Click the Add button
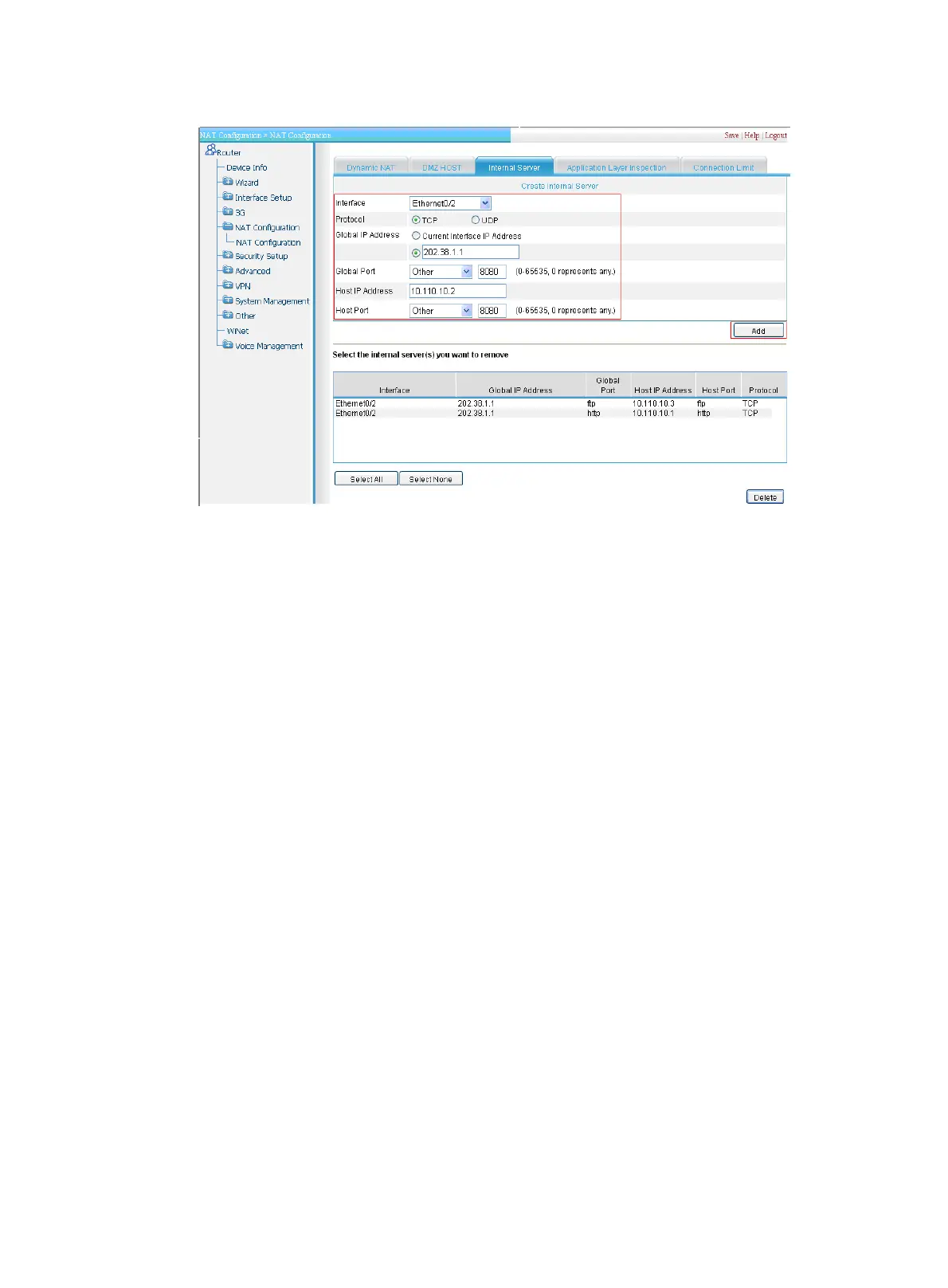Screen dimensions: 948x1288 (x=758, y=331)
